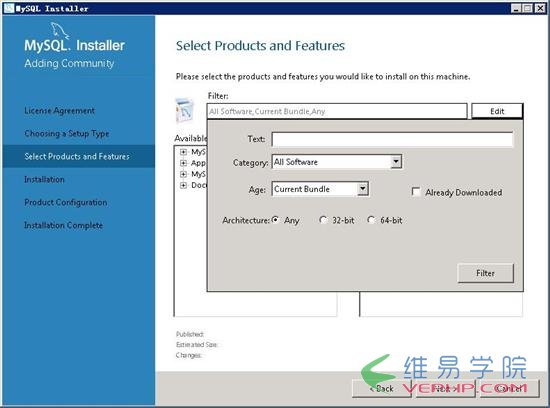This screenshot has height=408, width=550.
Task: Go to Installation step in sidebar
Action: click(x=44, y=180)
